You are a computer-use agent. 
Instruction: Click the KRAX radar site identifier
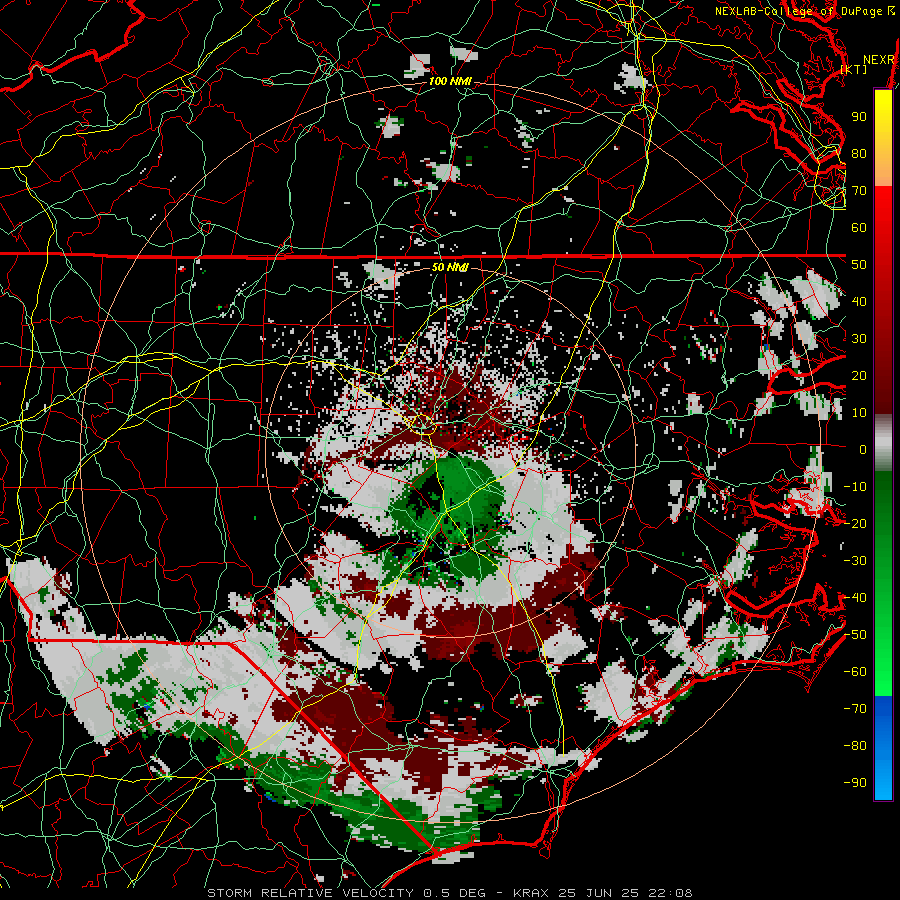coord(533,893)
